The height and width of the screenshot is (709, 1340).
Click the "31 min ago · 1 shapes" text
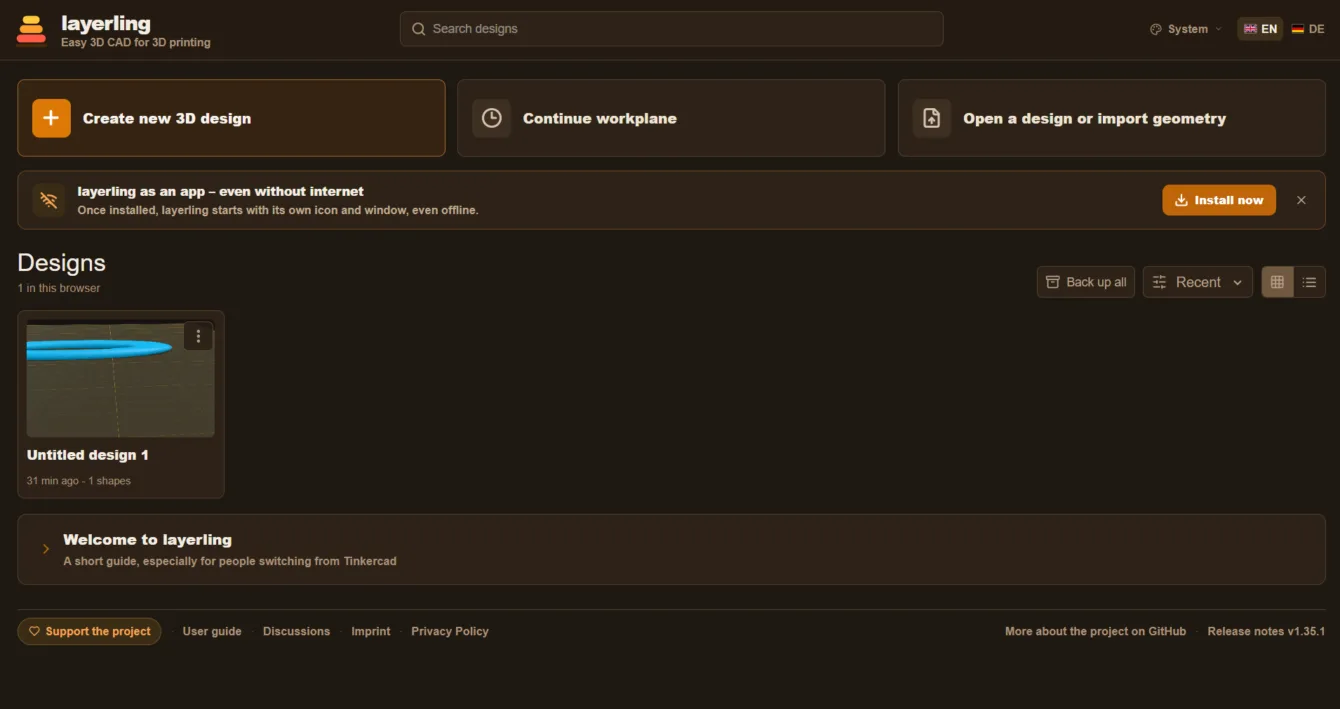(79, 481)
